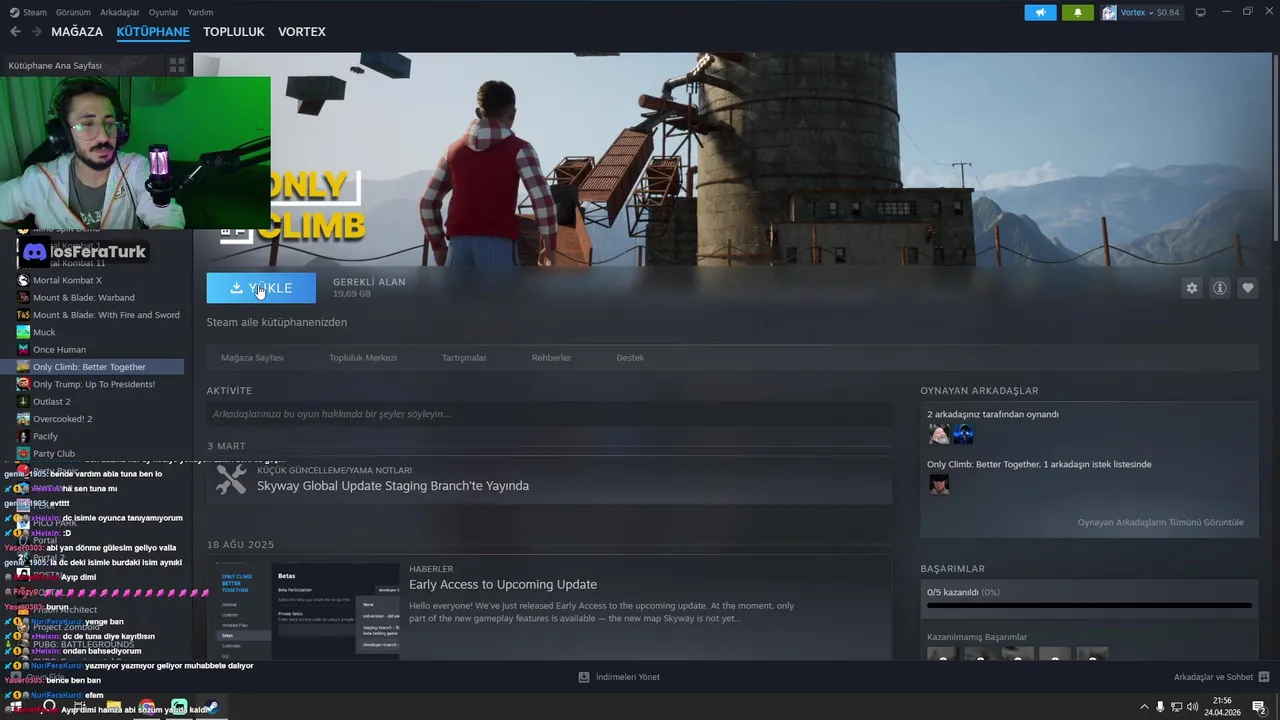Open the Yardım menu

pos(200,12)
